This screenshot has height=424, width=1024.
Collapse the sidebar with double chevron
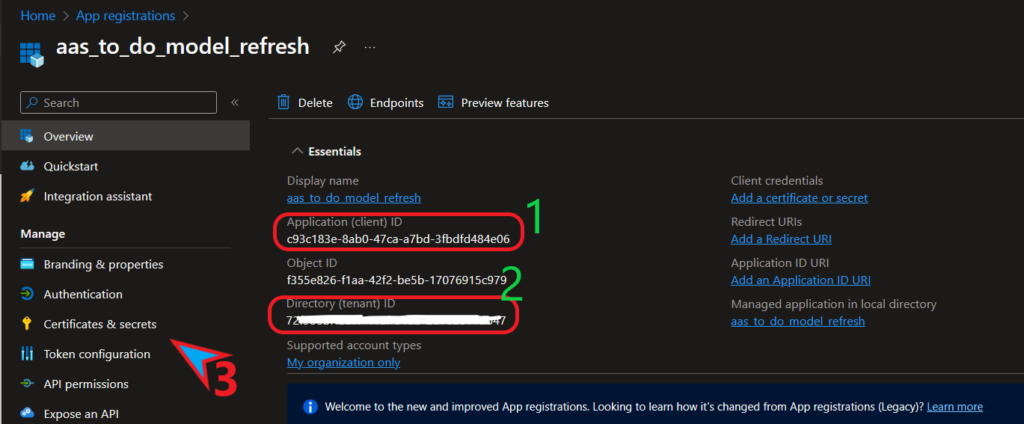[x=235, y=103]
